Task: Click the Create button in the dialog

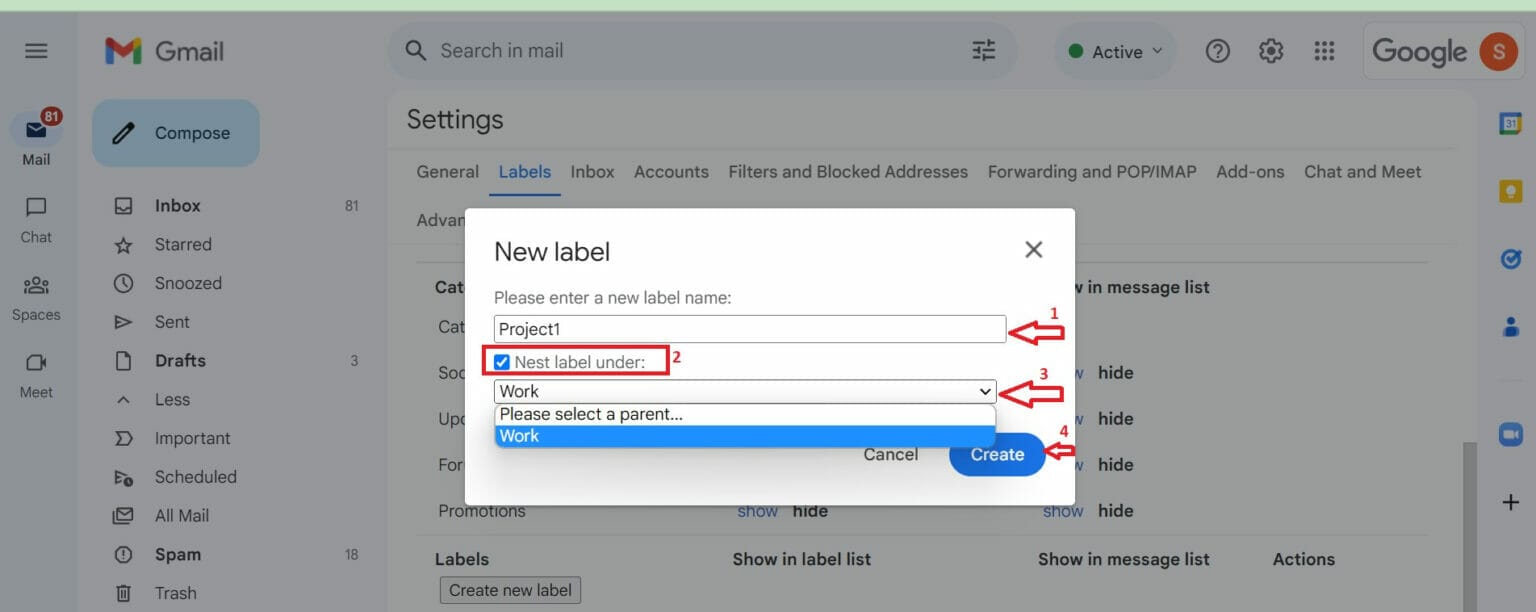Action: [996, 454]
